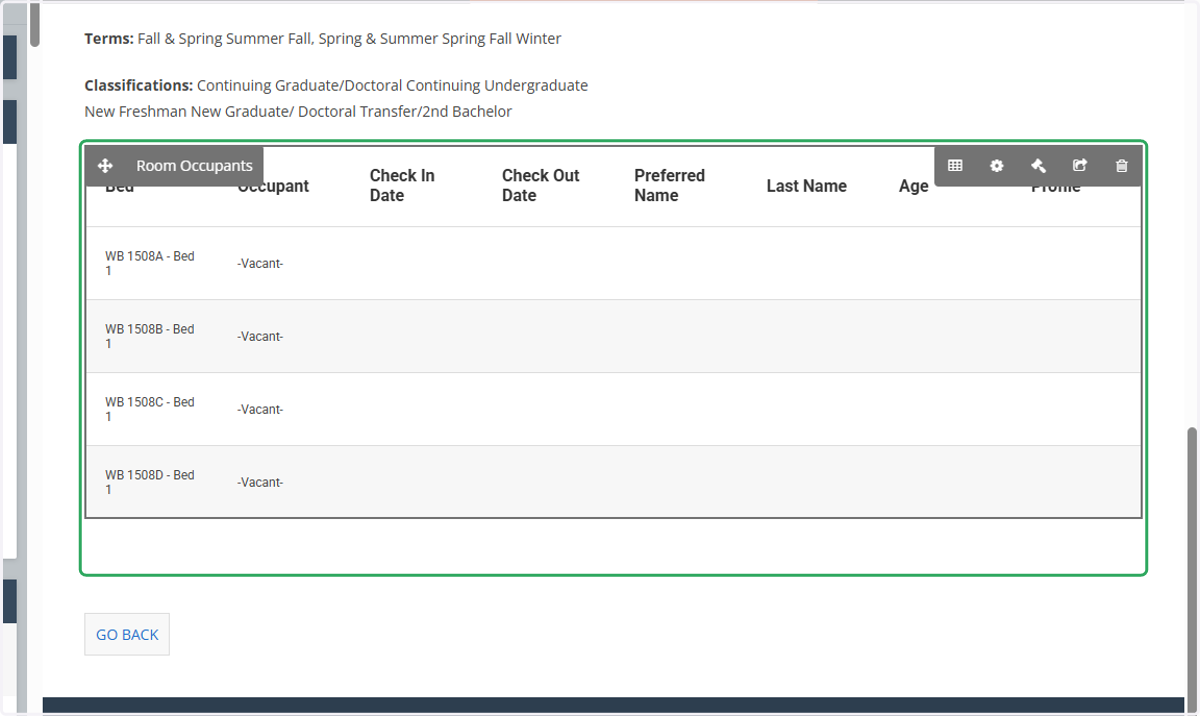Click the Occupant column header

[x=273, y=186]
